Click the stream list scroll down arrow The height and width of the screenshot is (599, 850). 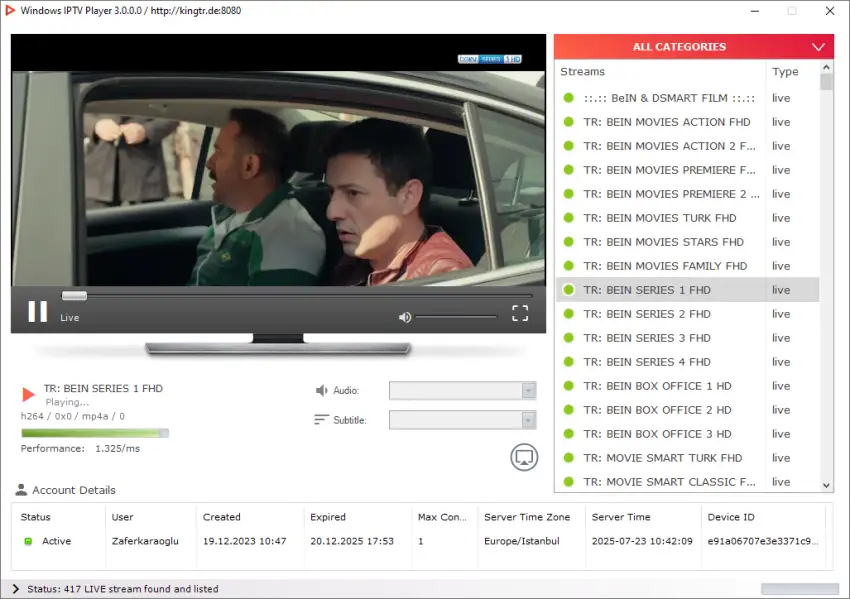pyautogui.click(x=826, y=485)
